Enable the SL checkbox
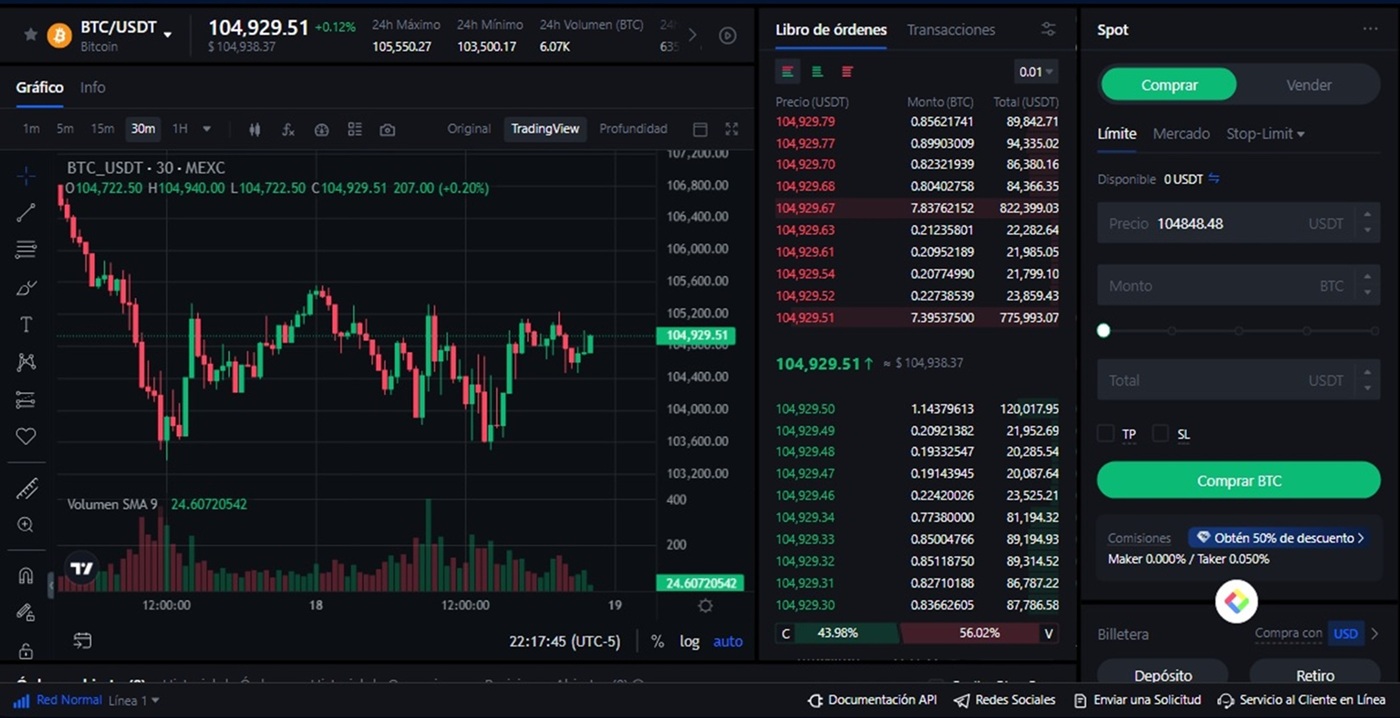 point(1160,433)
